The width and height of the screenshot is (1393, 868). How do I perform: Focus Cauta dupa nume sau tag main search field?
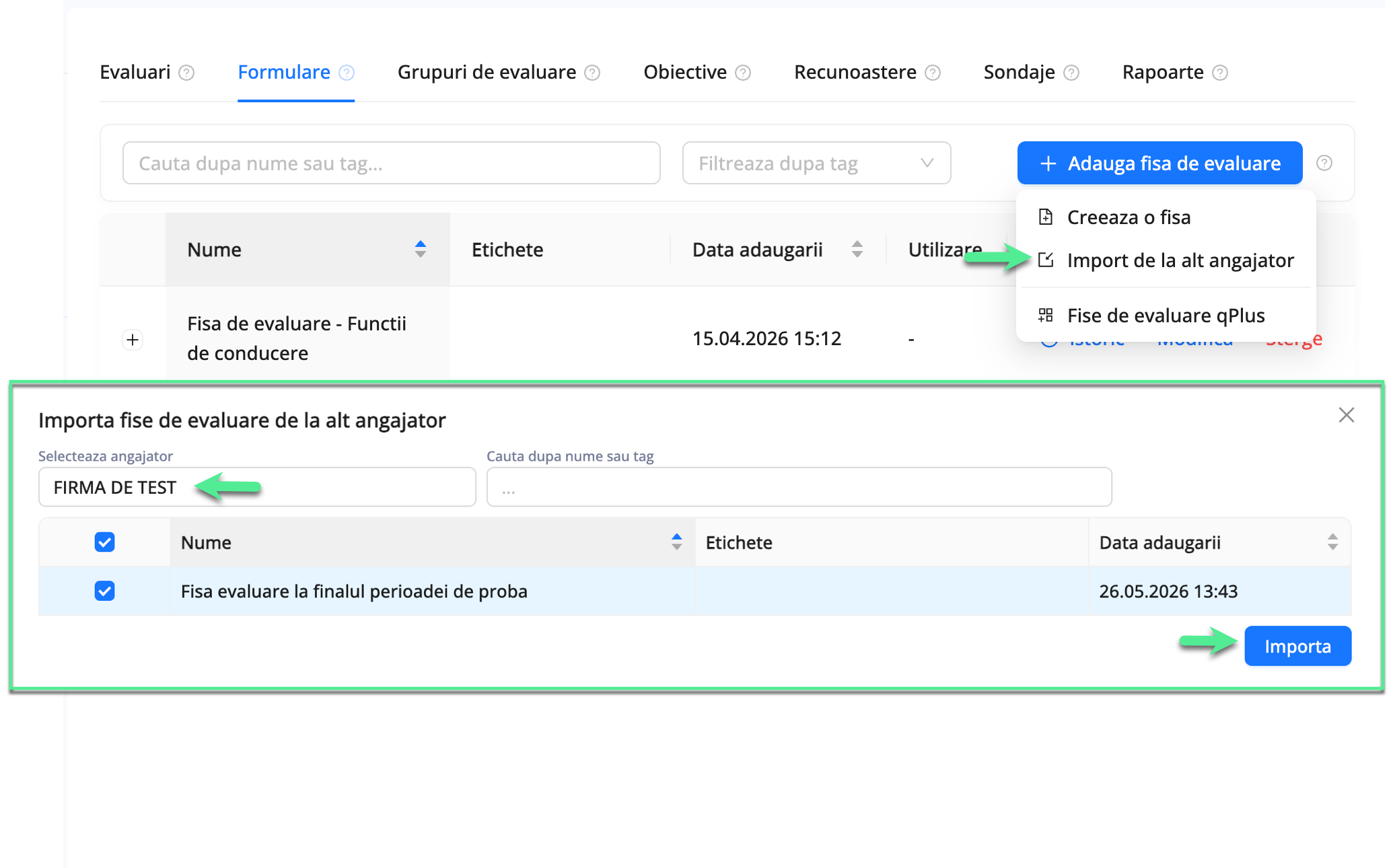[391, 163]
